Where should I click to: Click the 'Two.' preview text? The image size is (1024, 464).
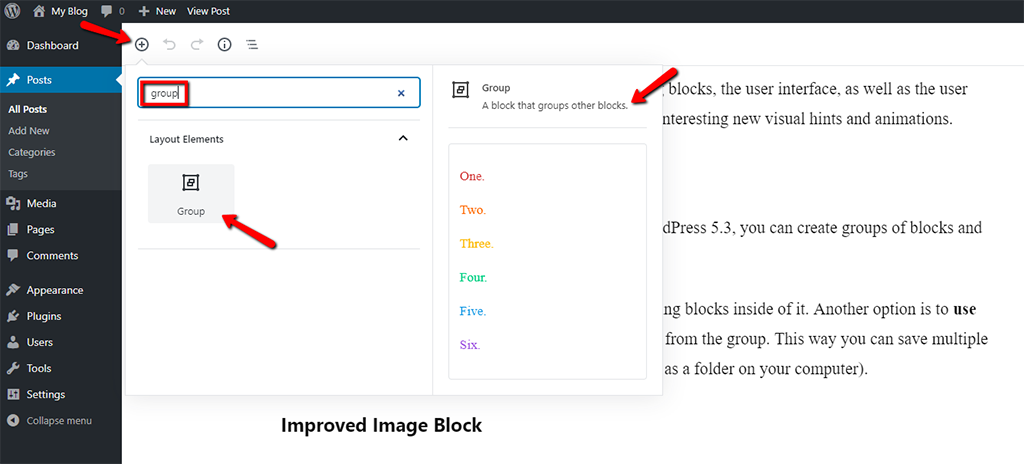pyautogui.click(x=473, y=210)
